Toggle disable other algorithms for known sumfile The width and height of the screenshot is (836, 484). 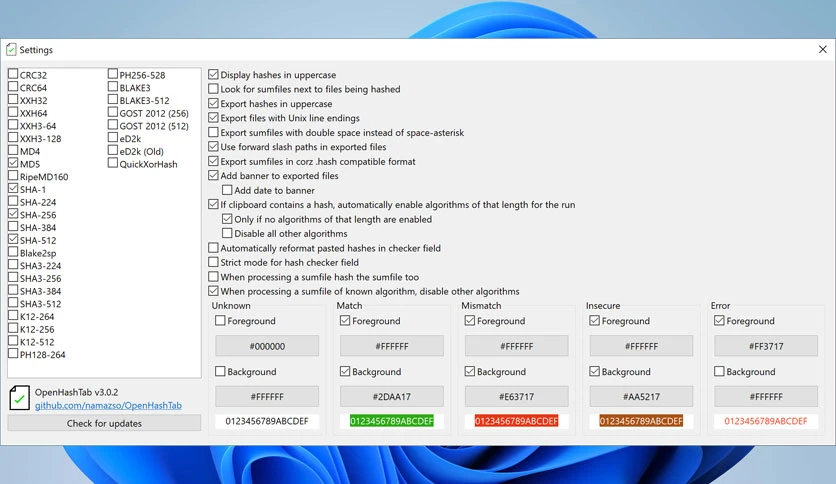coord(213,291)
